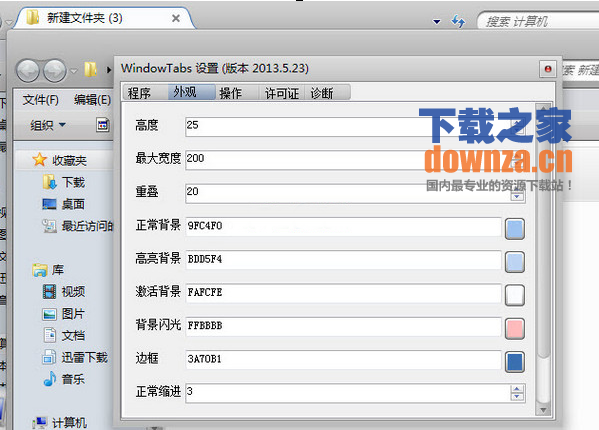The image size is (599, 430).
Task: Switch to the 诊断 tab
Action: pos(327,92)
